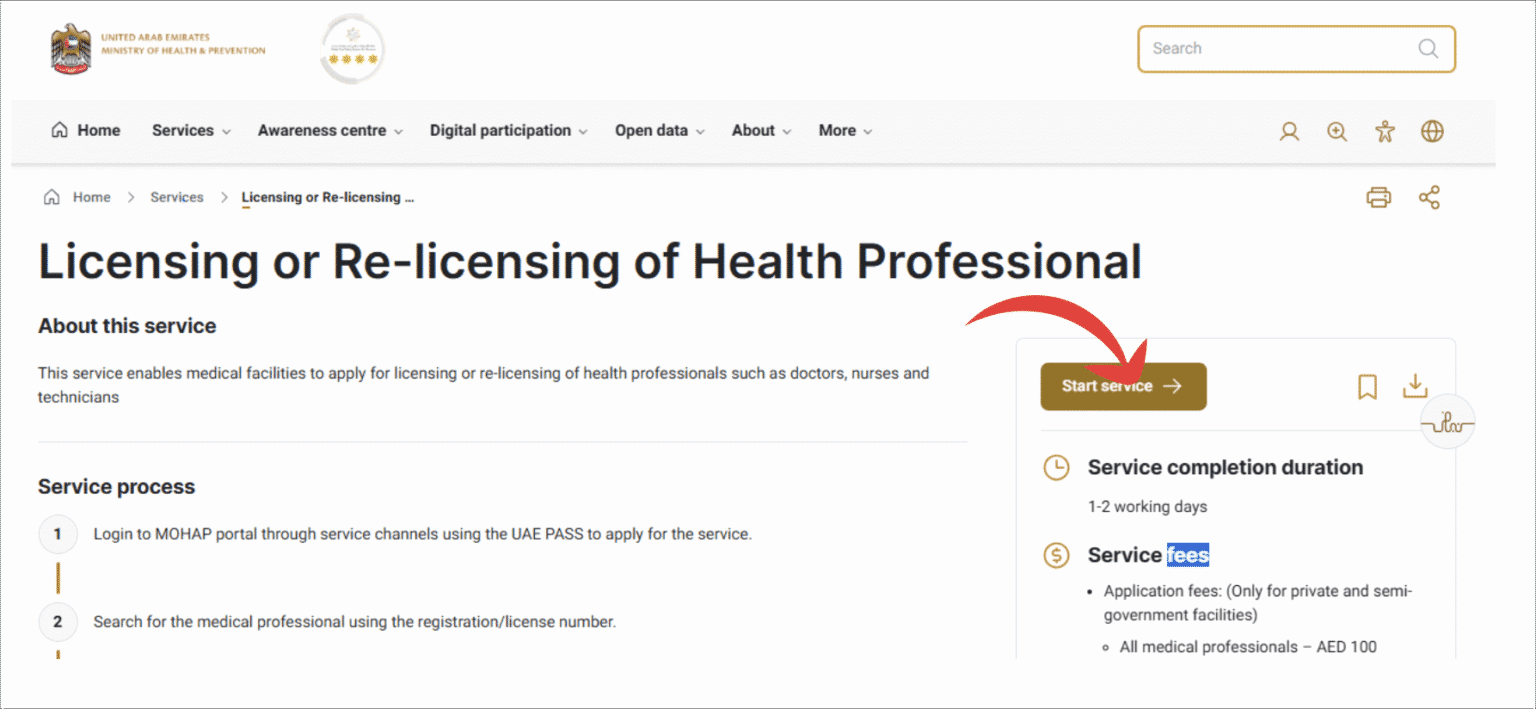1536x709 pixels.
Task: Click the search icon inside the search bar
Action: coord(1429,48)
